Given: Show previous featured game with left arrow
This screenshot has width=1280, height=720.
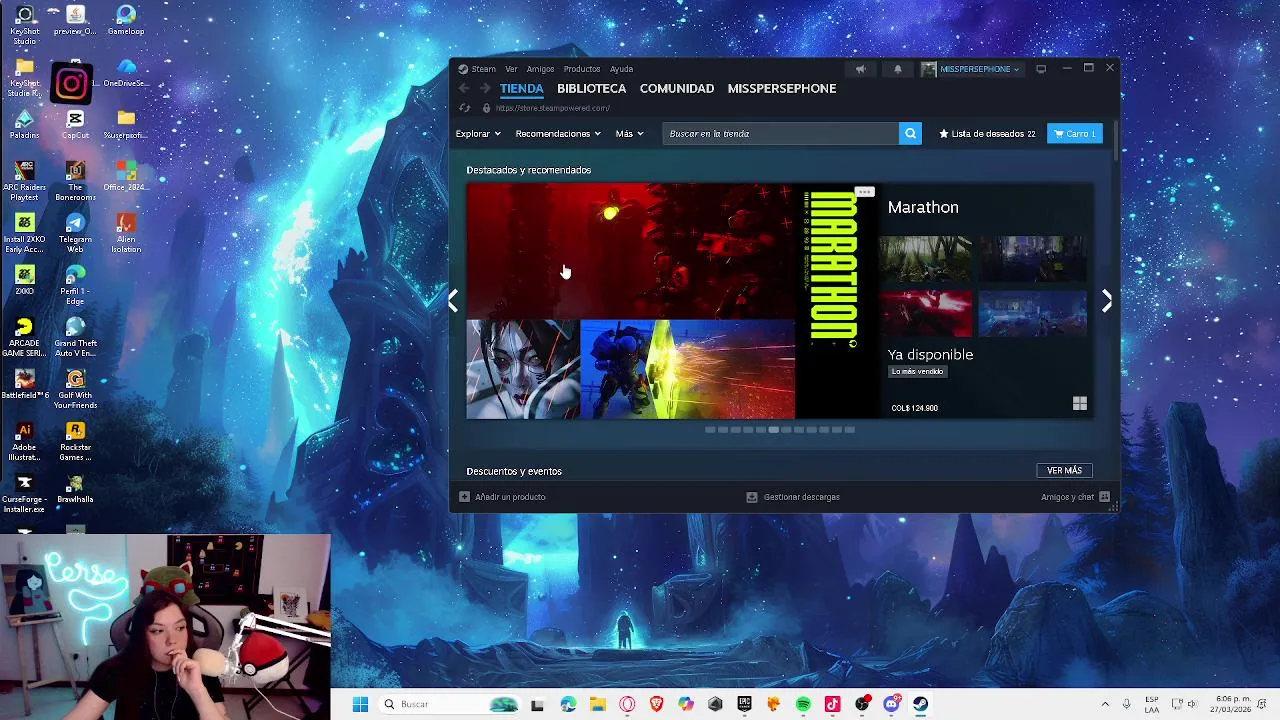Looking at the screenshot, I should tap(453, 301).
